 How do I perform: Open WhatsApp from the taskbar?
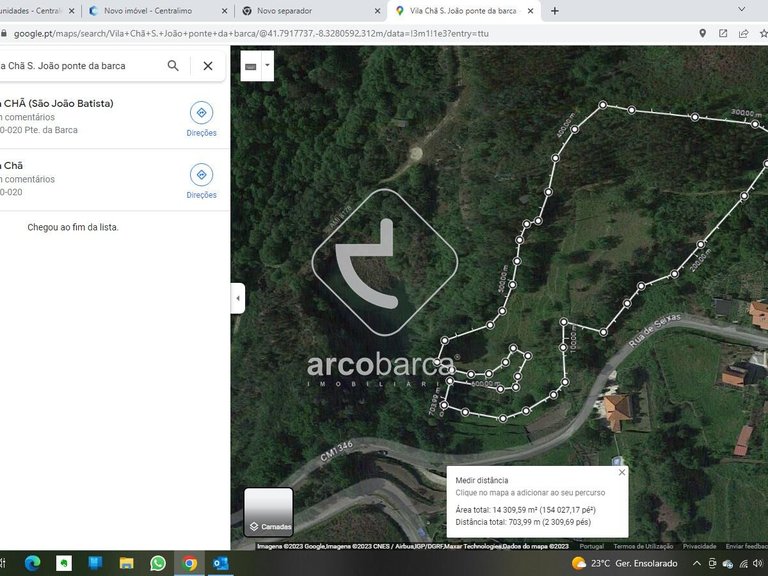point(158,563)
